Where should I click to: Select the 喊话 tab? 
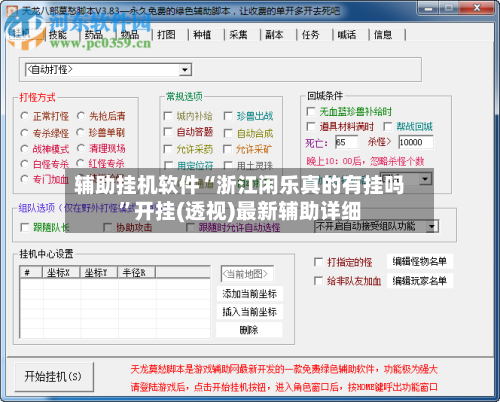click(x=347, y=34)
